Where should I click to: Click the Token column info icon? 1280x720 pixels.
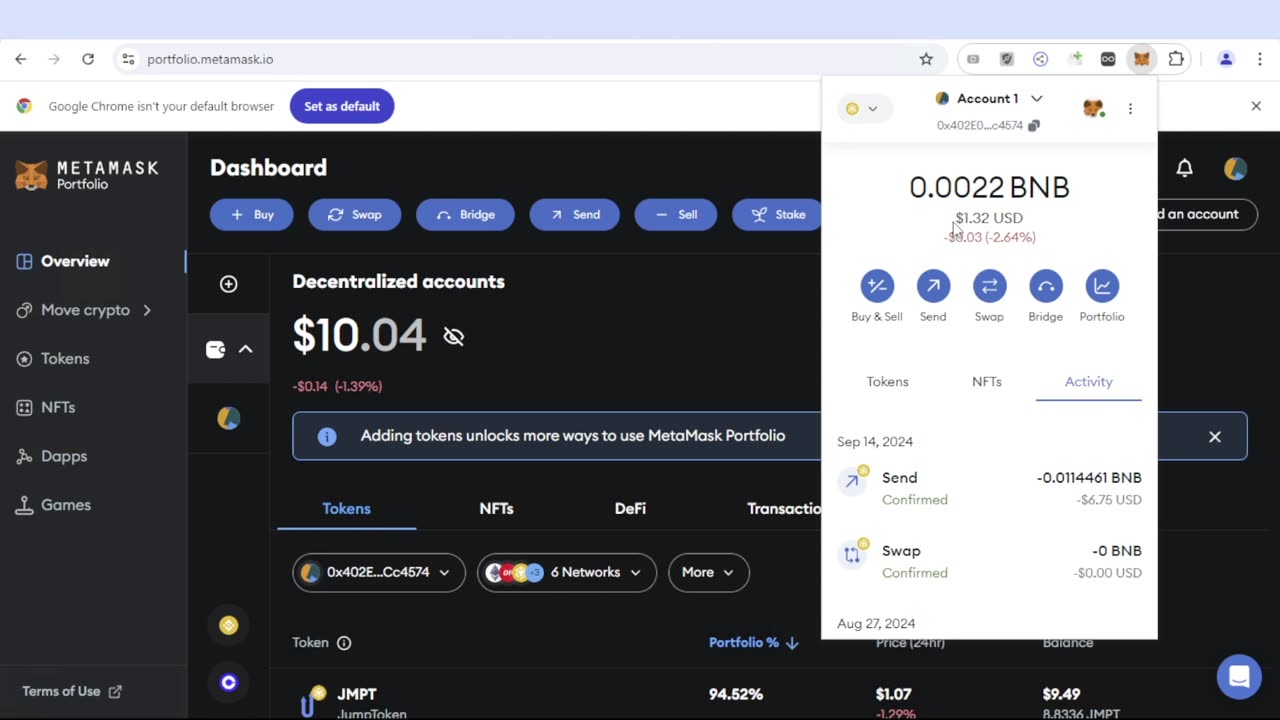point(344,643)
